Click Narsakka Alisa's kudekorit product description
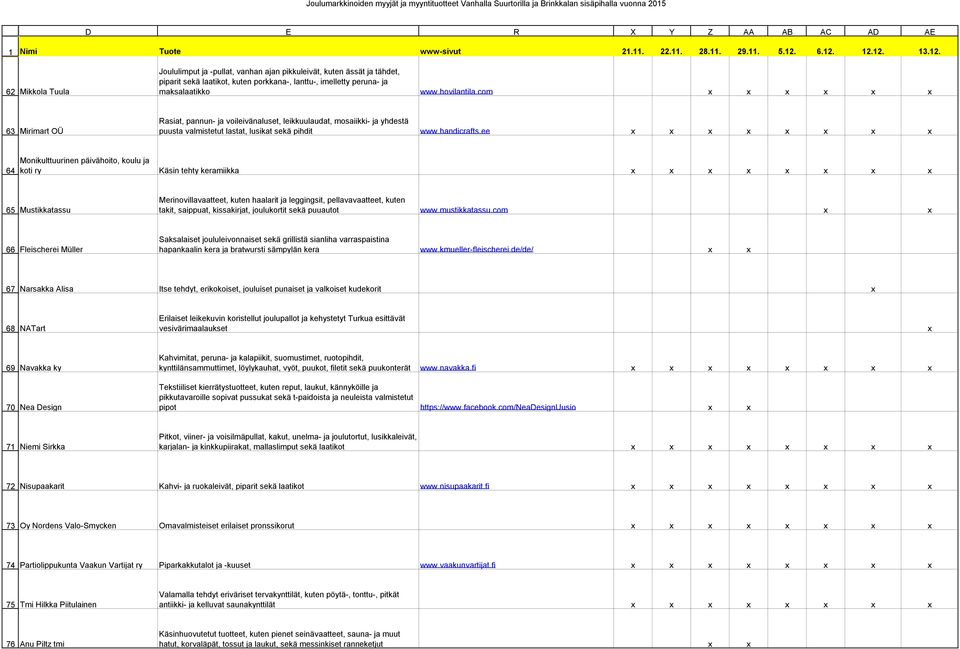960x649 pixels. tap(270, 289)
